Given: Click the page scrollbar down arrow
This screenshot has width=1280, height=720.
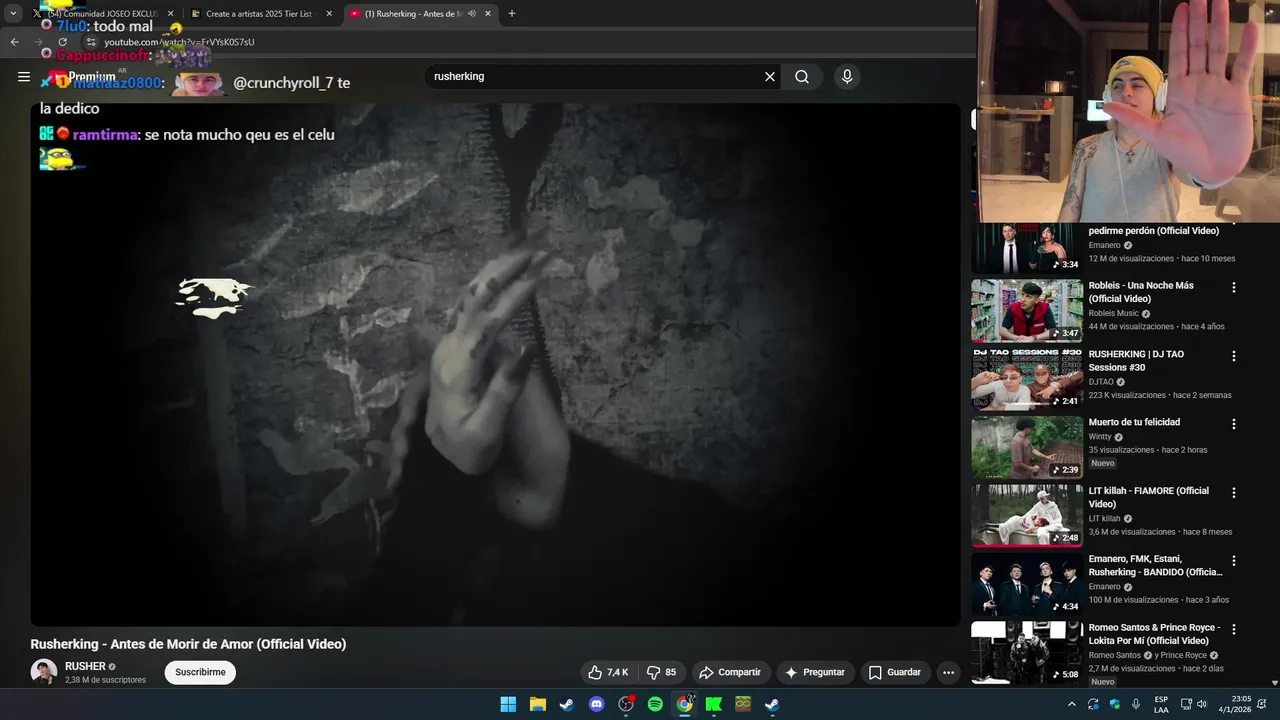Looking at the screenshot, I should click(1275, 683).
